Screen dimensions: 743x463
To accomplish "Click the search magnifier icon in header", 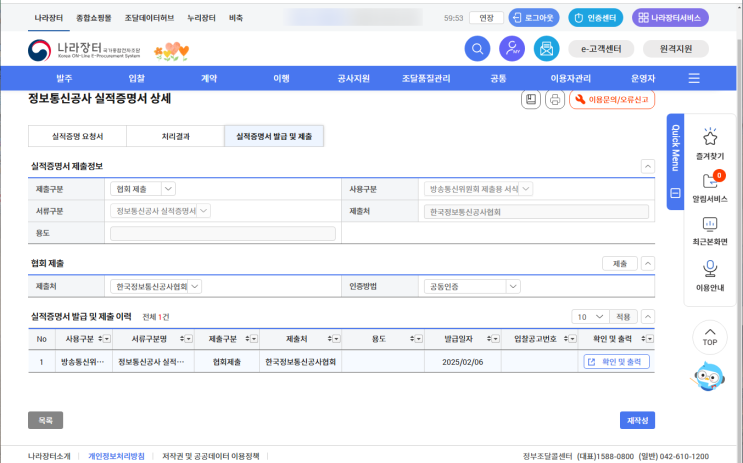I will click(x=479, y=48).
